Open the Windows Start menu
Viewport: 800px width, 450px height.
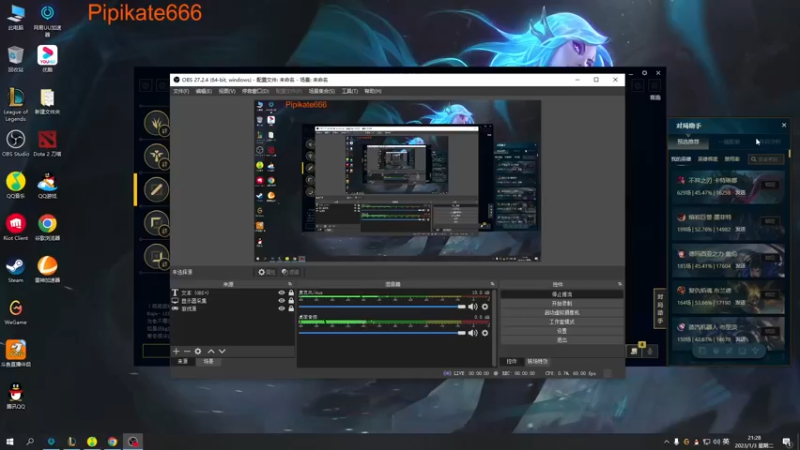(x=10, y=441)
